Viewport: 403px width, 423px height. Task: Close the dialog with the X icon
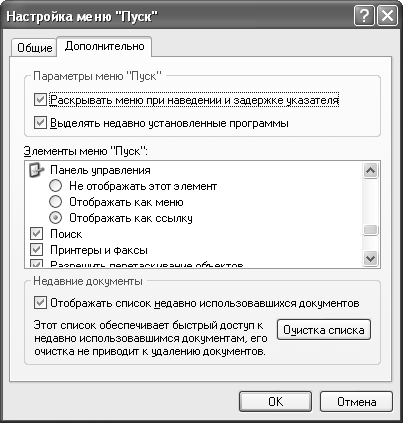click(x=387, y=16)
